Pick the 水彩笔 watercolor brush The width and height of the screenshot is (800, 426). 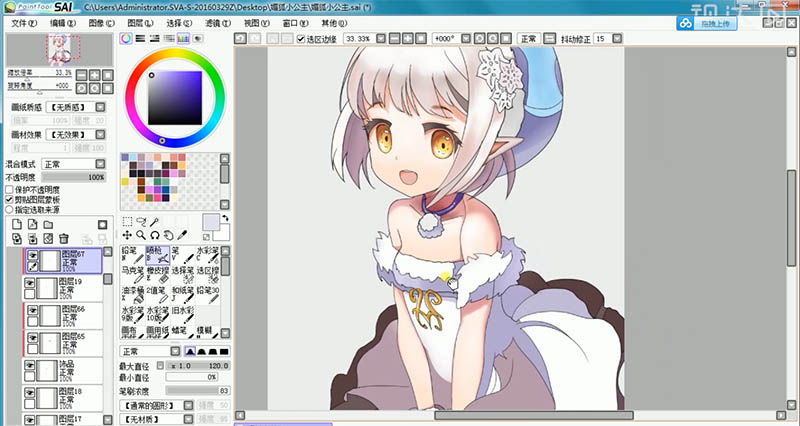click(208, 254)
